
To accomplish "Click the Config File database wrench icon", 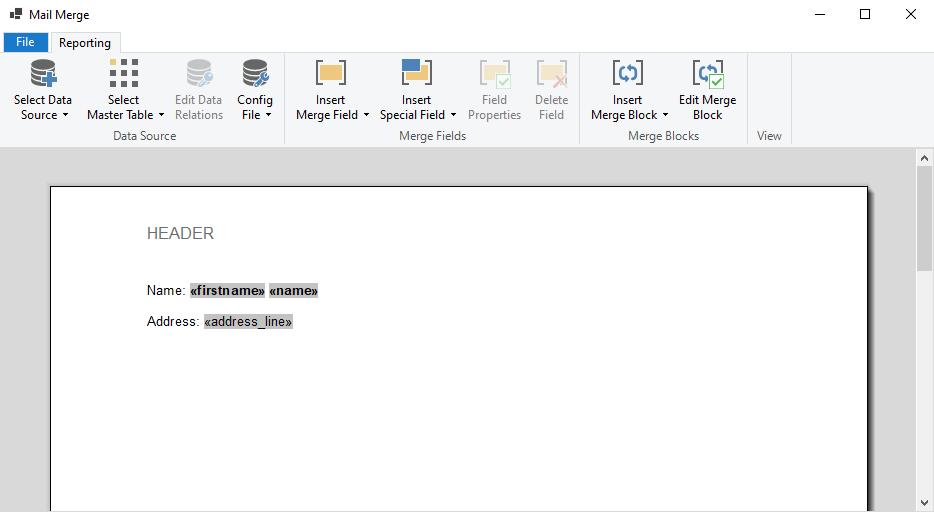I will coord(256,73).
